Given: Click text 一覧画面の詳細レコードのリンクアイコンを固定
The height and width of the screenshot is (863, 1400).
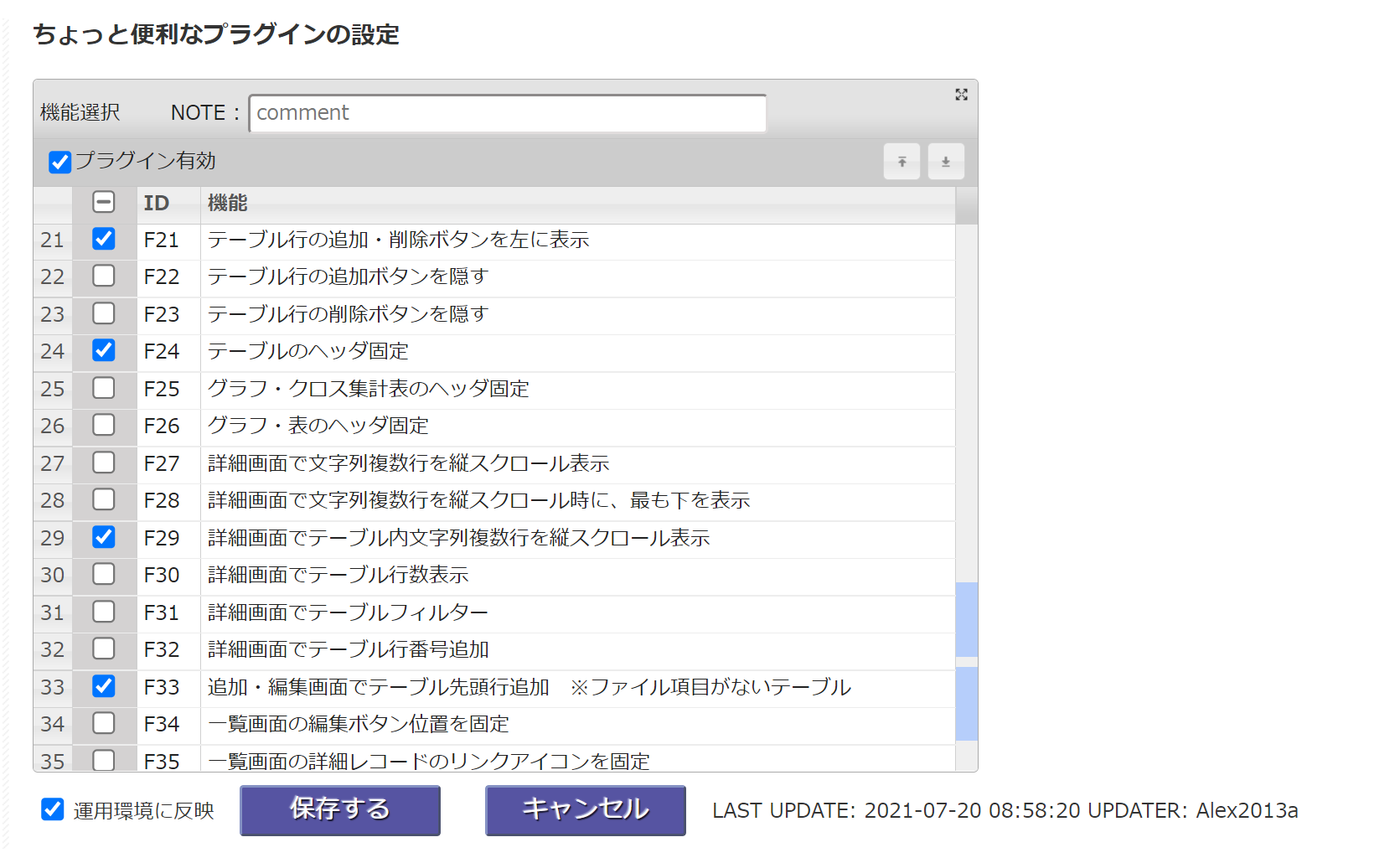Looking at the screenshot, I should (429, 761).
